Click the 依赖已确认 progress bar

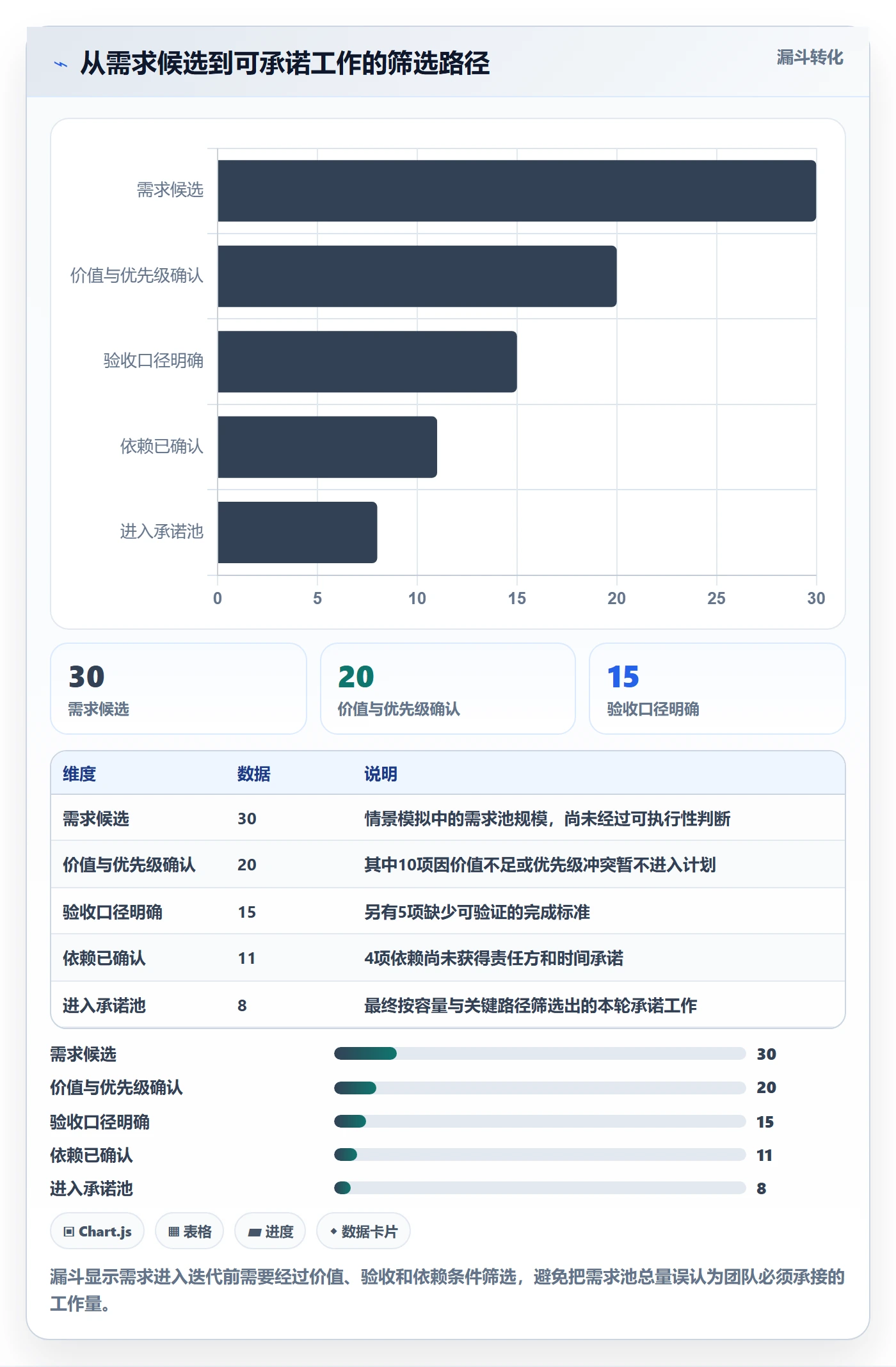point(540,1155)
